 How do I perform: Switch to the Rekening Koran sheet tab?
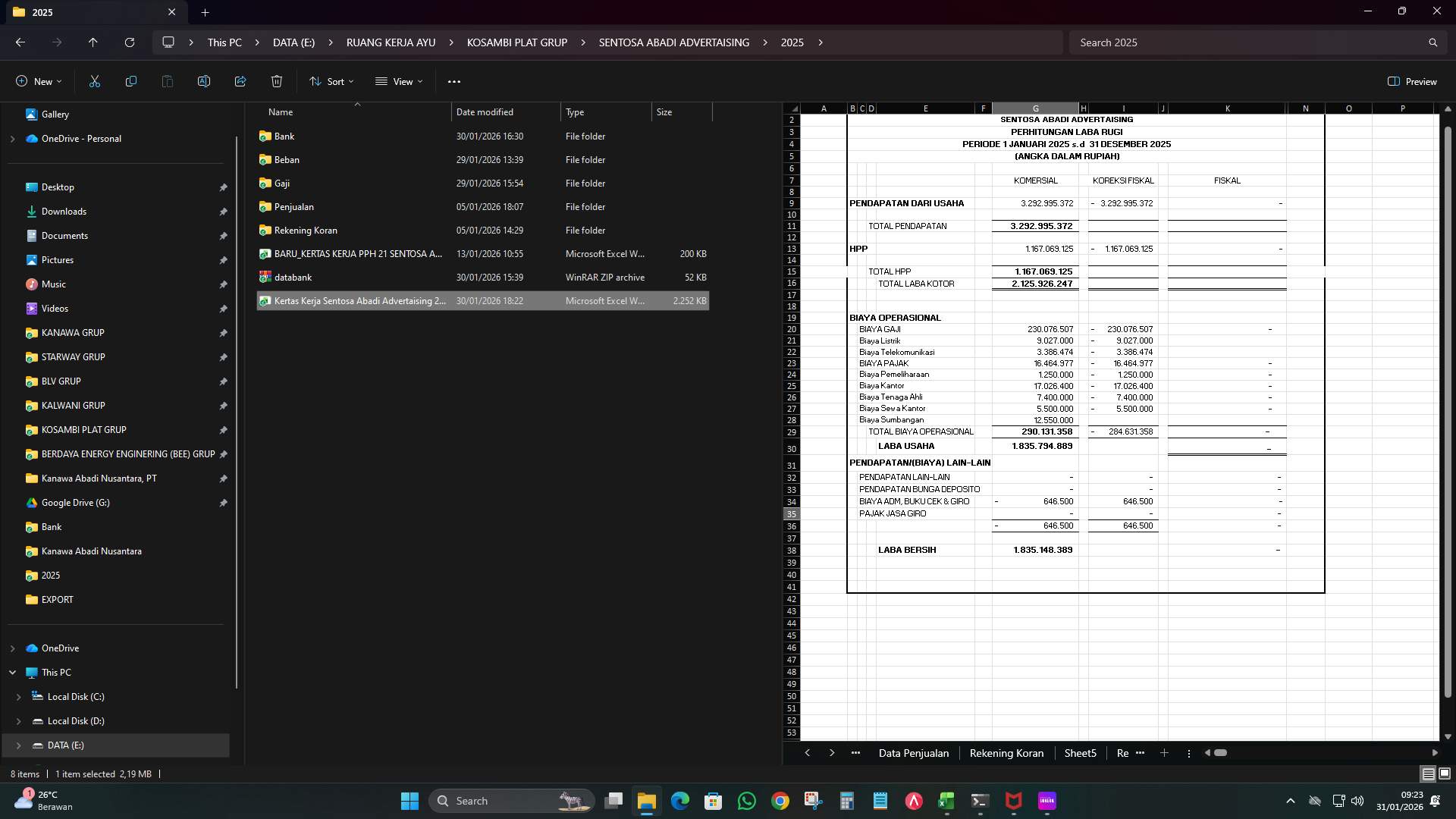pos(1006,753)
